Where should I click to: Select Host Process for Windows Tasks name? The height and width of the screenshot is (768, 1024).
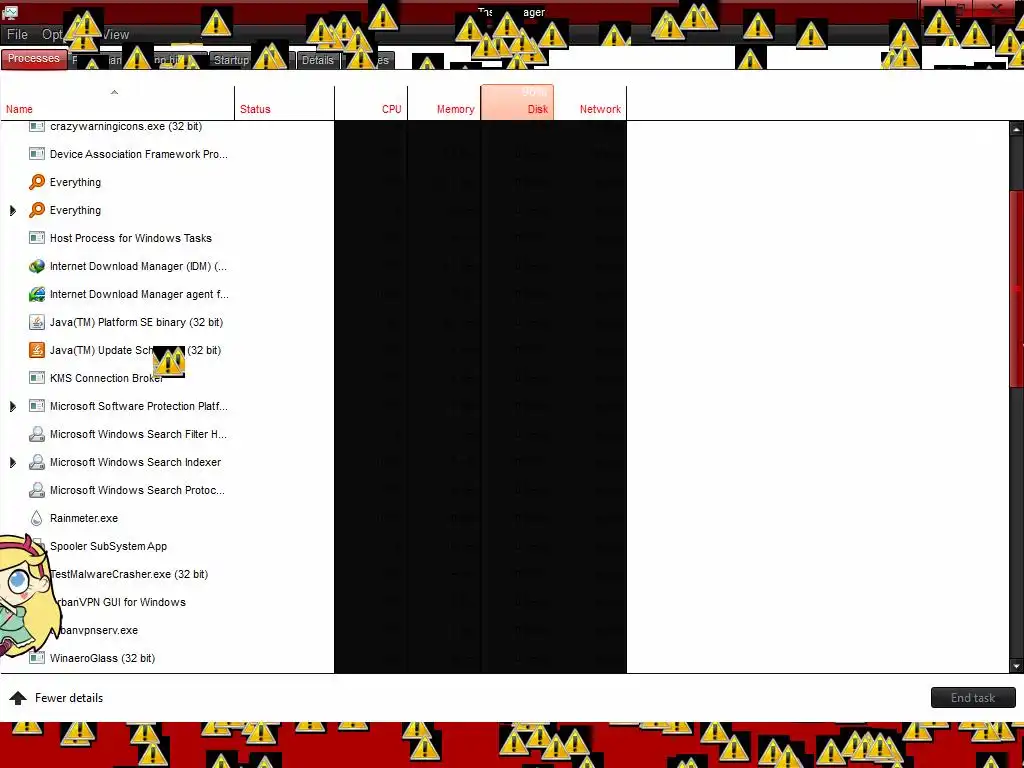pos(131,238)
